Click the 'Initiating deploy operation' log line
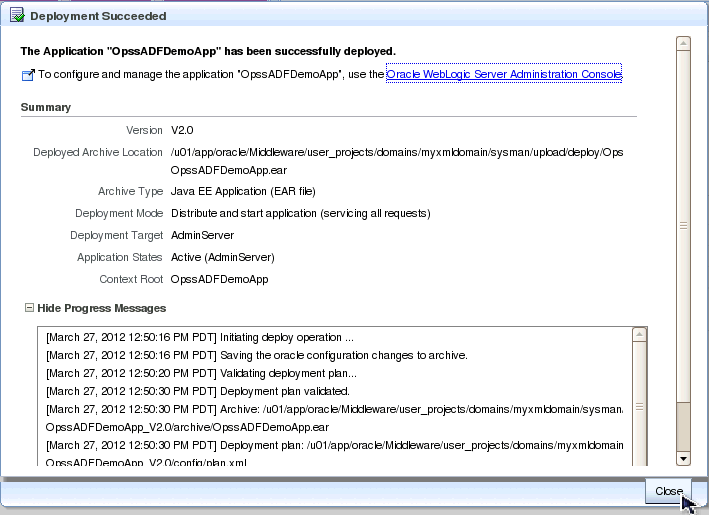 coord(200,337)
